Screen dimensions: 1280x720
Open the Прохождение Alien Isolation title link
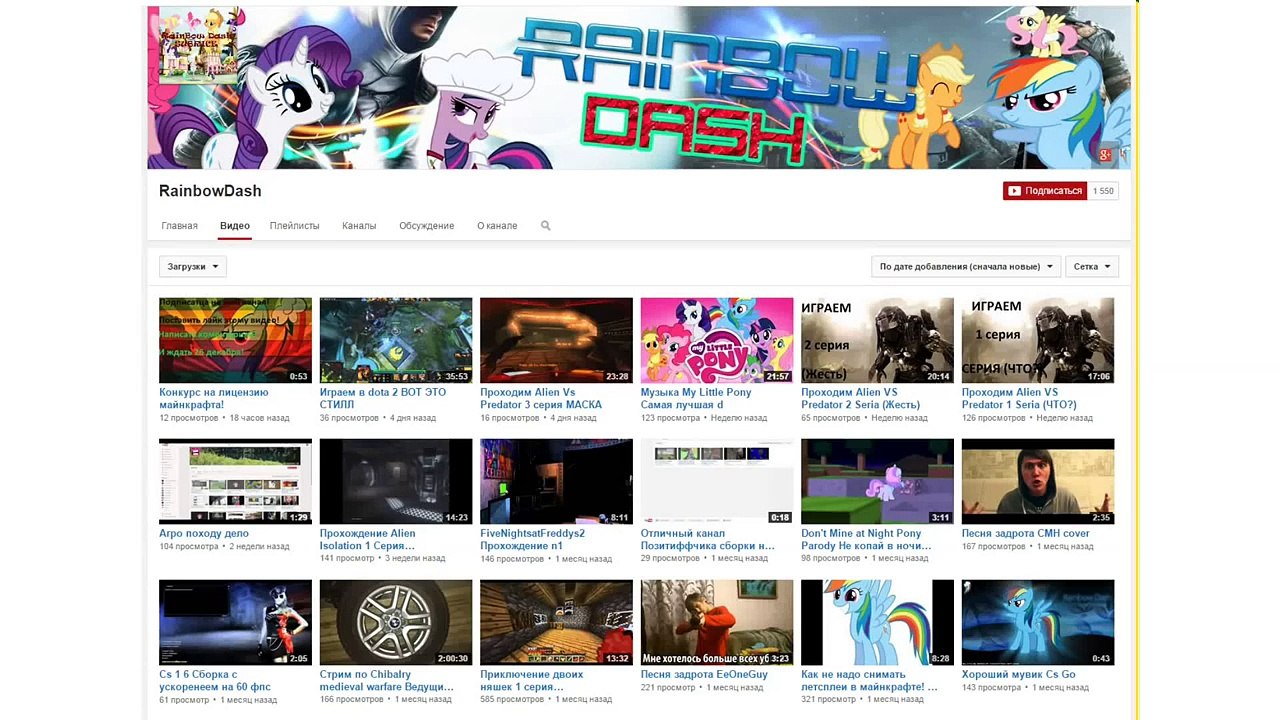[x=367, y=540]
